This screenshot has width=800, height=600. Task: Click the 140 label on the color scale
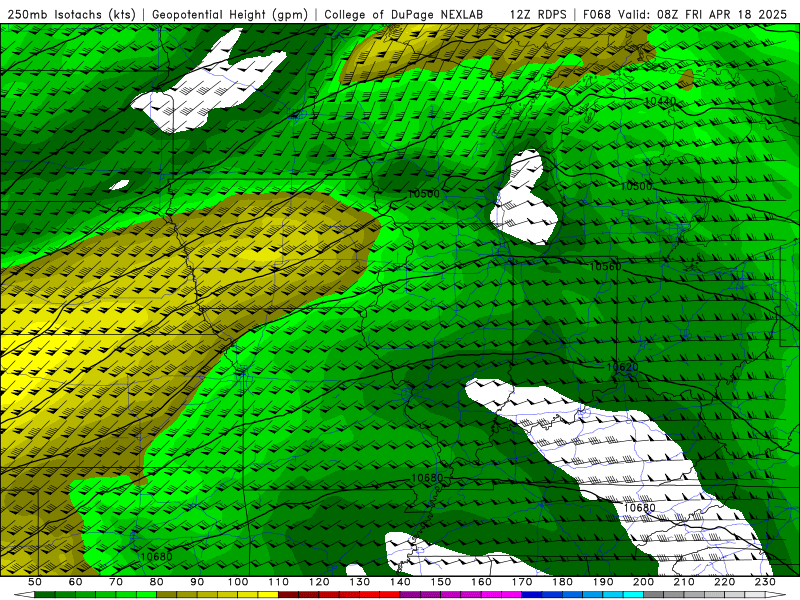coord(401,582)
